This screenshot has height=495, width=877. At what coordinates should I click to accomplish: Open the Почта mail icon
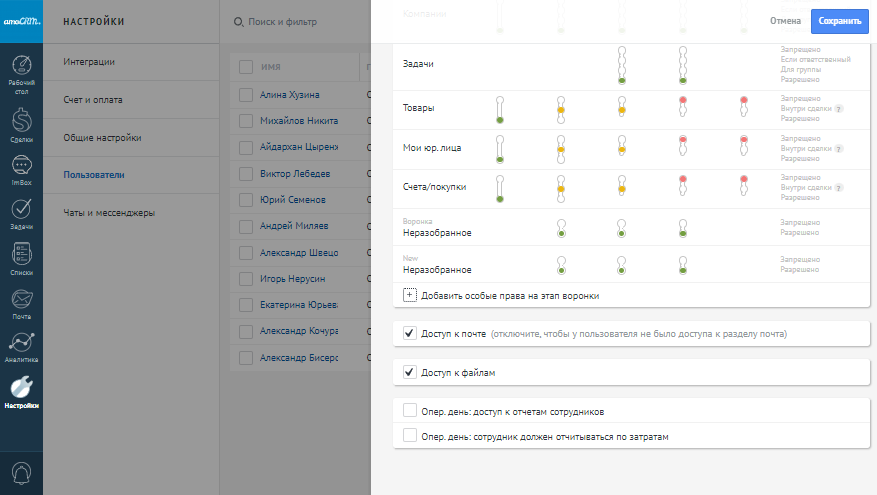(x=21, y=302)
